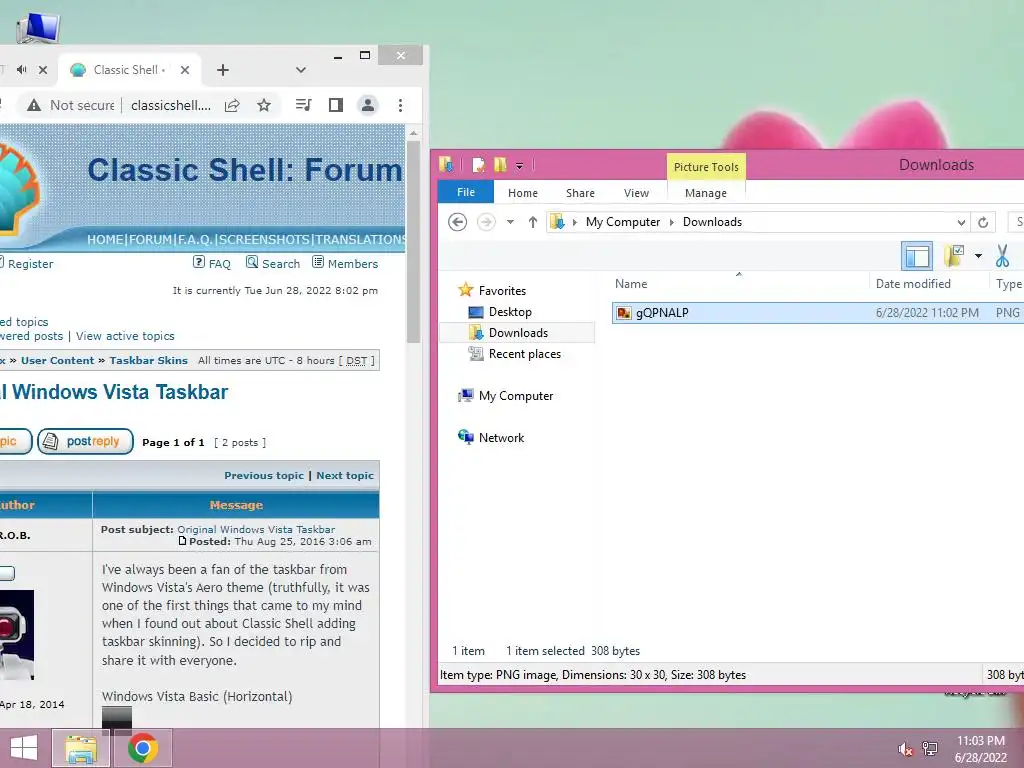This screenshot has height=768, width=1024.
Task: Click the muted volume tray icon
Action: 905,749
